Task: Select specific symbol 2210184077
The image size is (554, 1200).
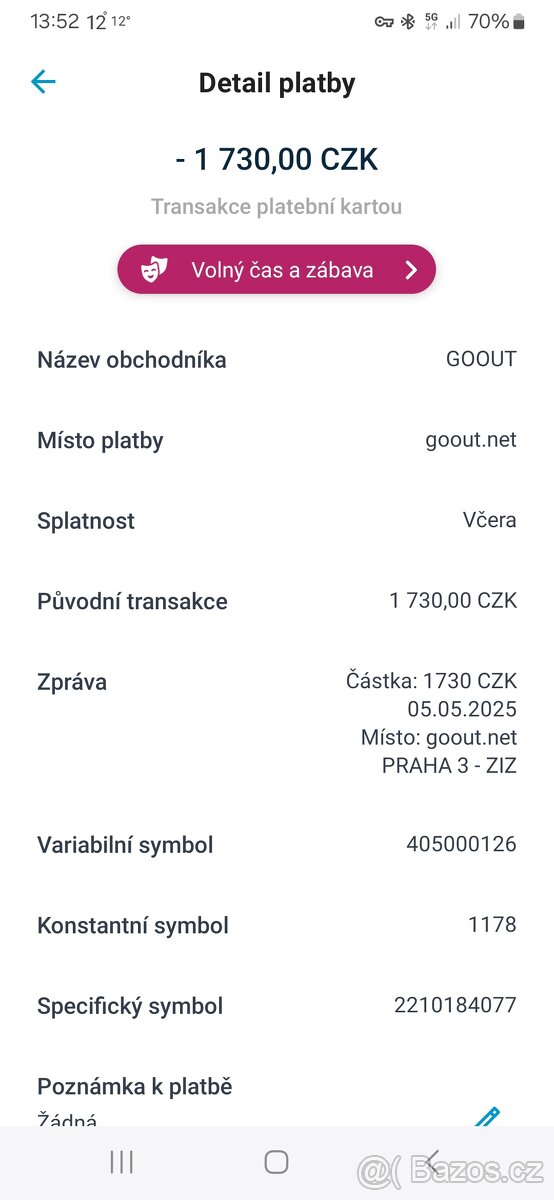Action: pos(455,1005)
